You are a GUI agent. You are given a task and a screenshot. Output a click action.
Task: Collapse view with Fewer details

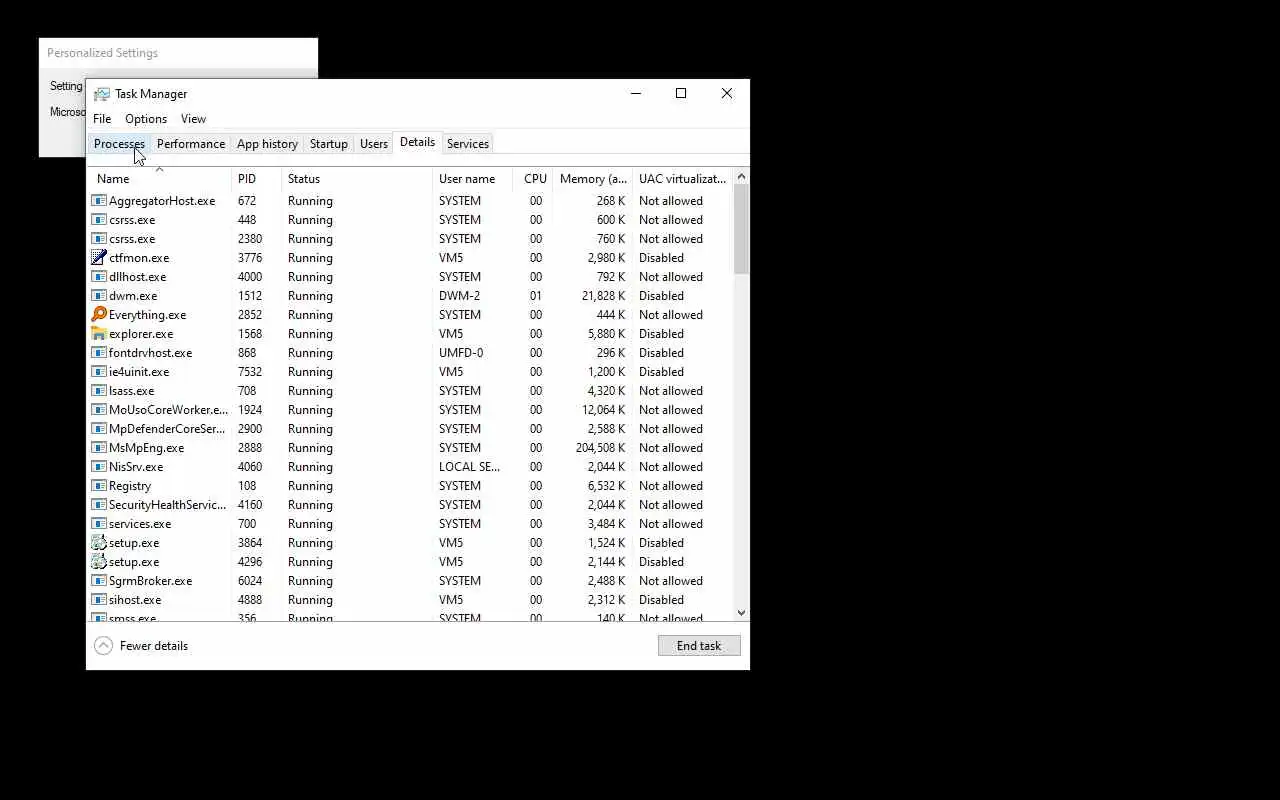141,646
